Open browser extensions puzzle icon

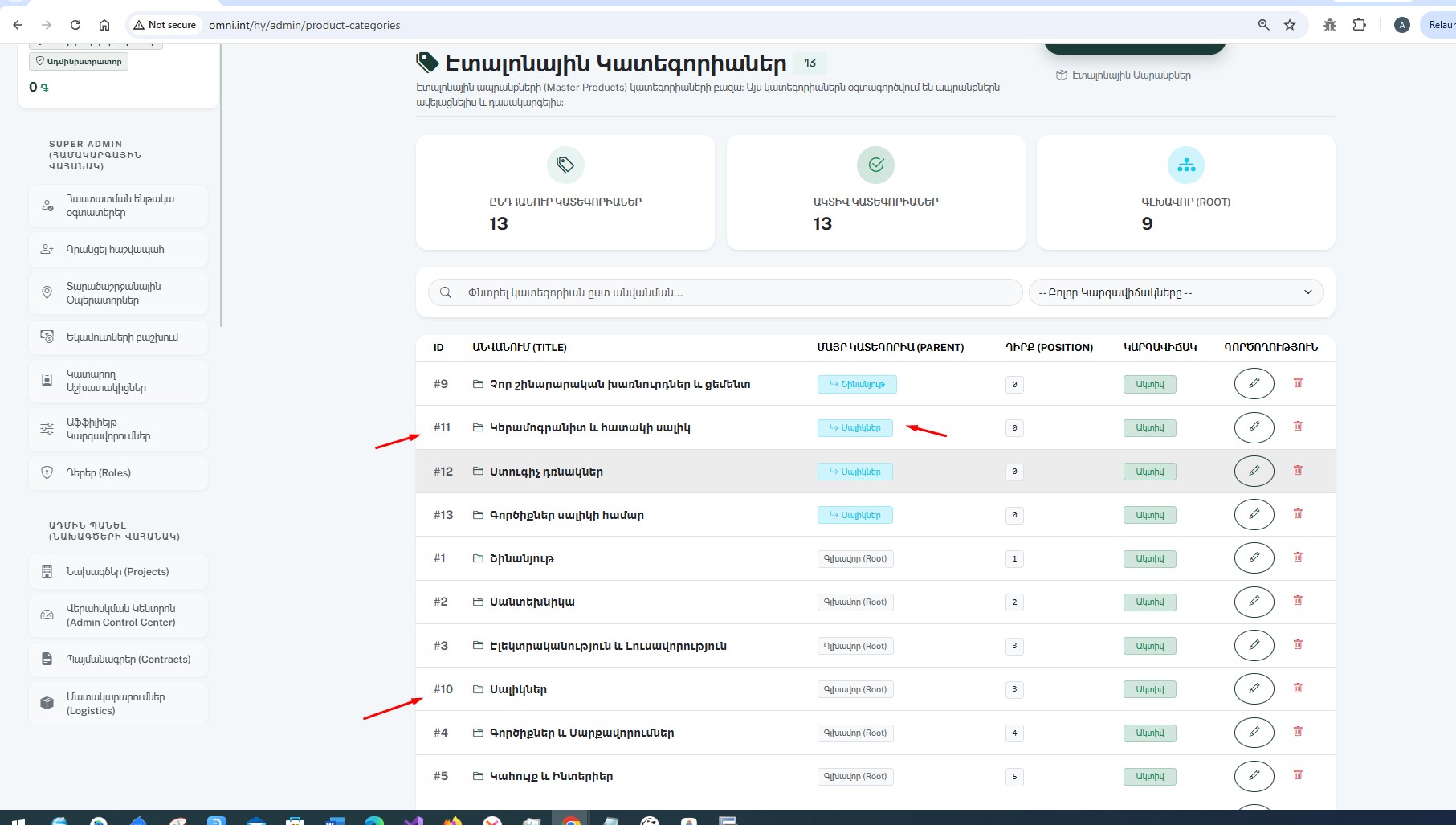(x=1359, y=25)
